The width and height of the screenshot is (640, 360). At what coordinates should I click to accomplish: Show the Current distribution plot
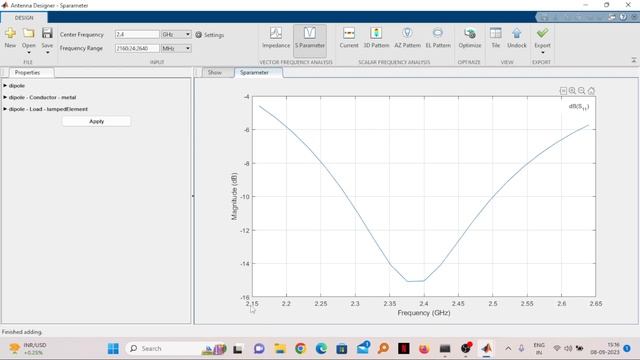pos(349,38)
